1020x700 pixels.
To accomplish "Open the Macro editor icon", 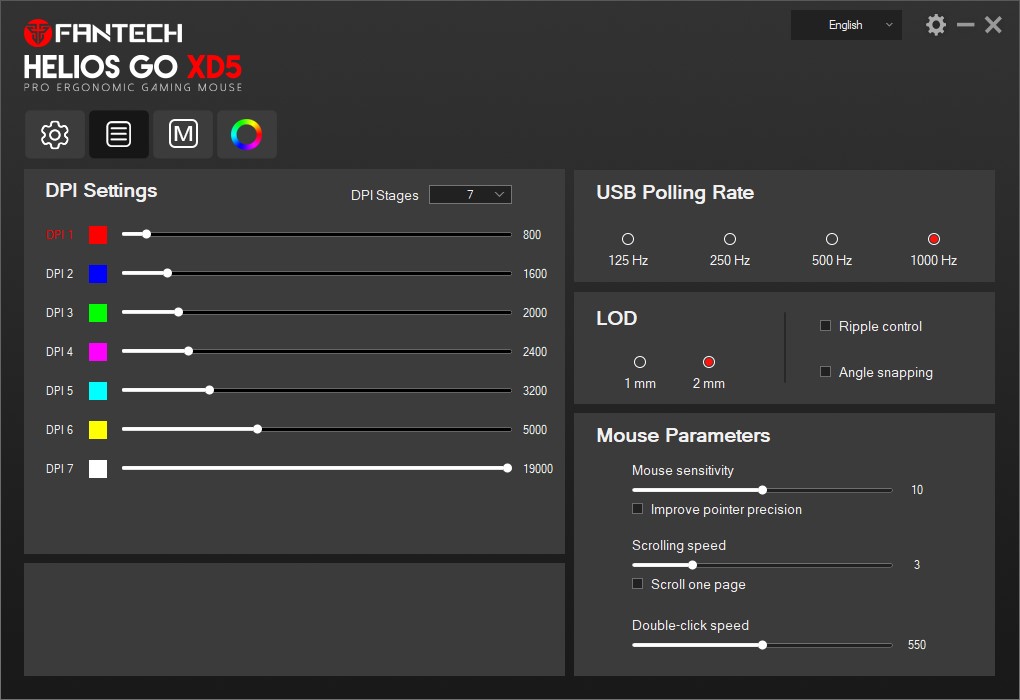I will tap(182, 134).
